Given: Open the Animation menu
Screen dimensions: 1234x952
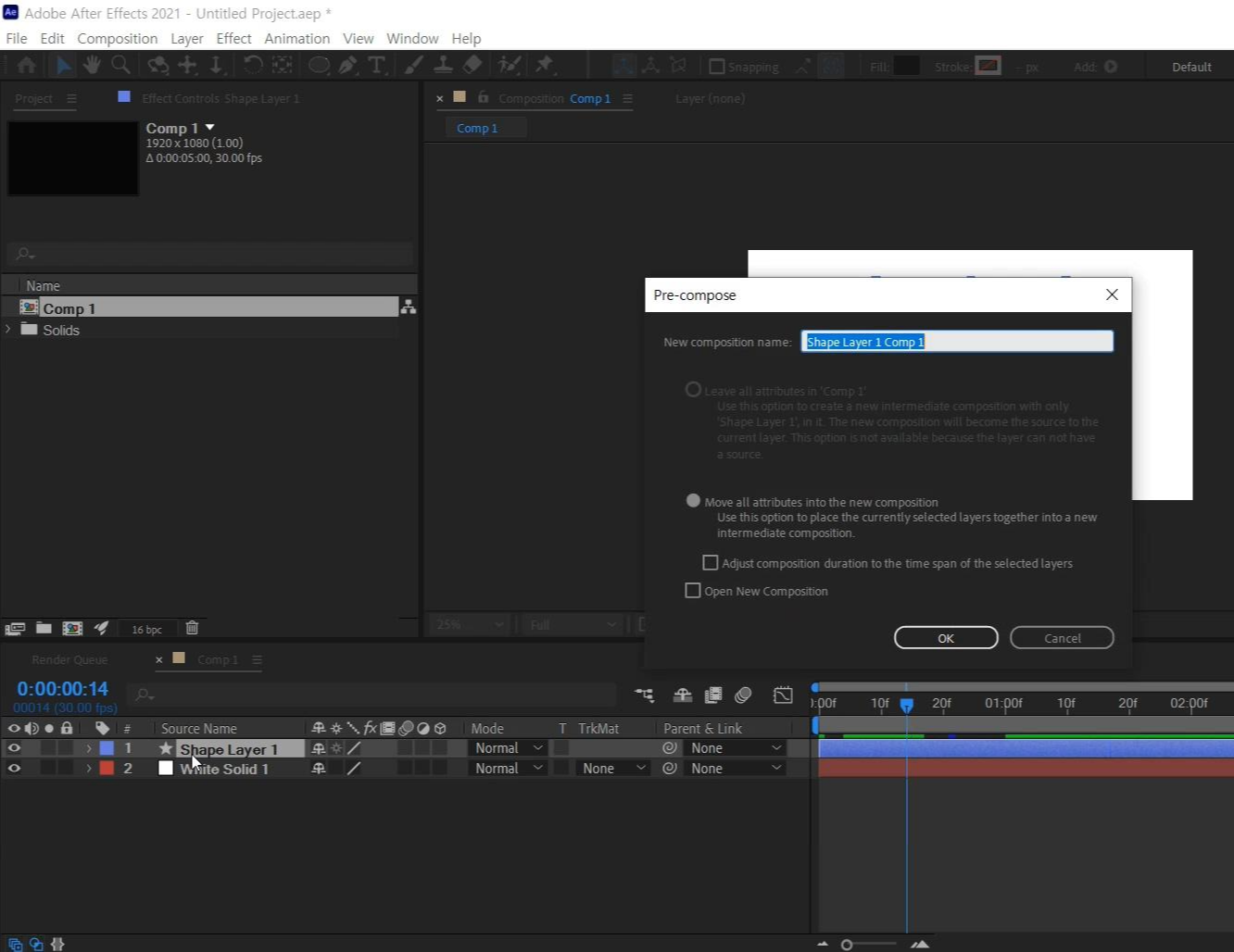Looking at the screenshot, I should 296,38.
